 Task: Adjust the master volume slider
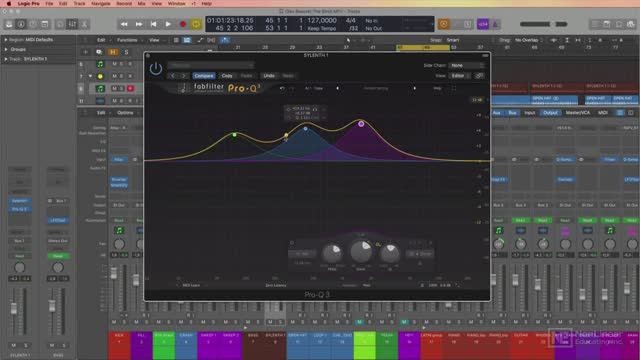pos(543,24)
